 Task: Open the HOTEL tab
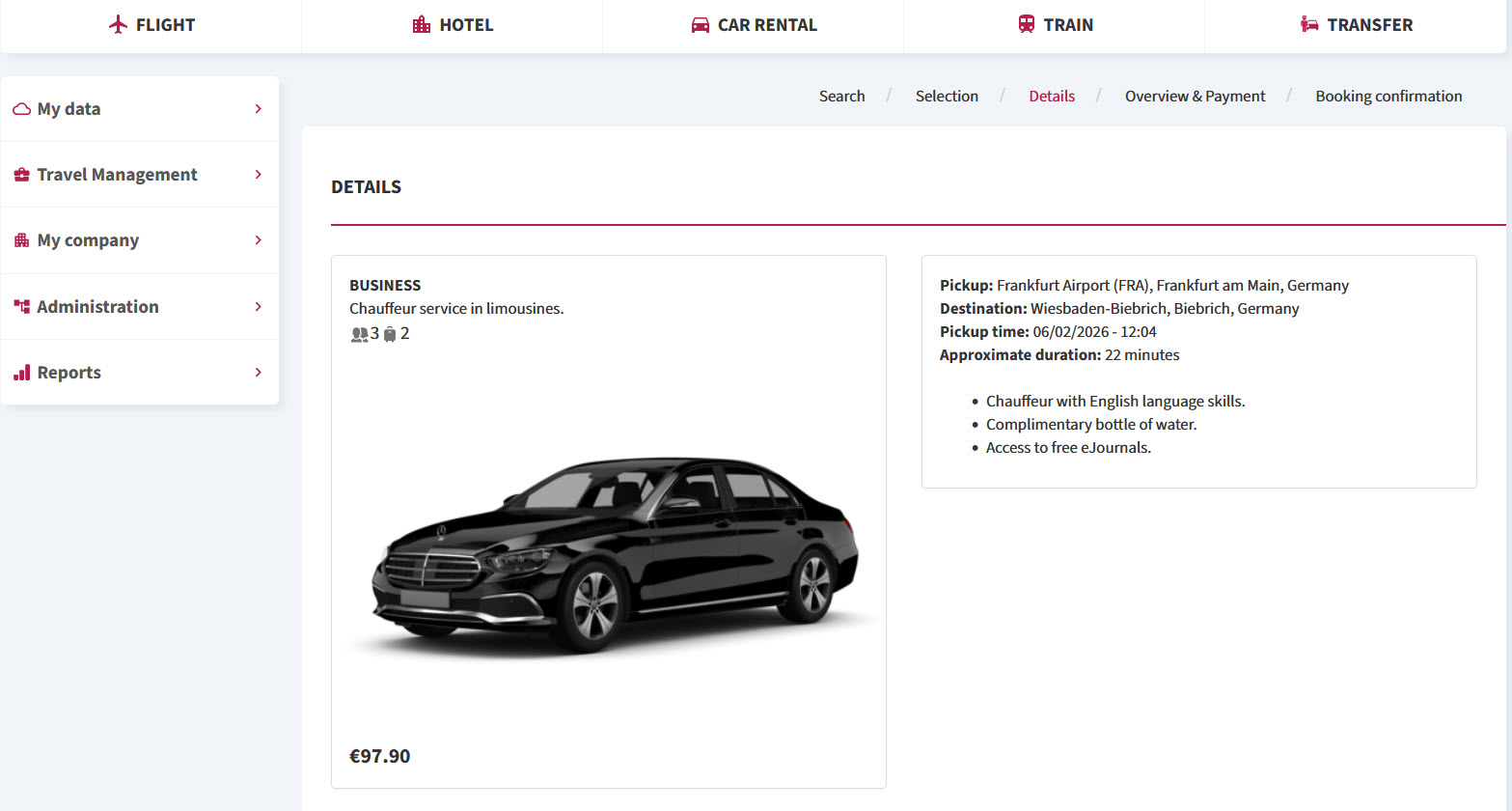pyautogui.click(x=453, y=25)
